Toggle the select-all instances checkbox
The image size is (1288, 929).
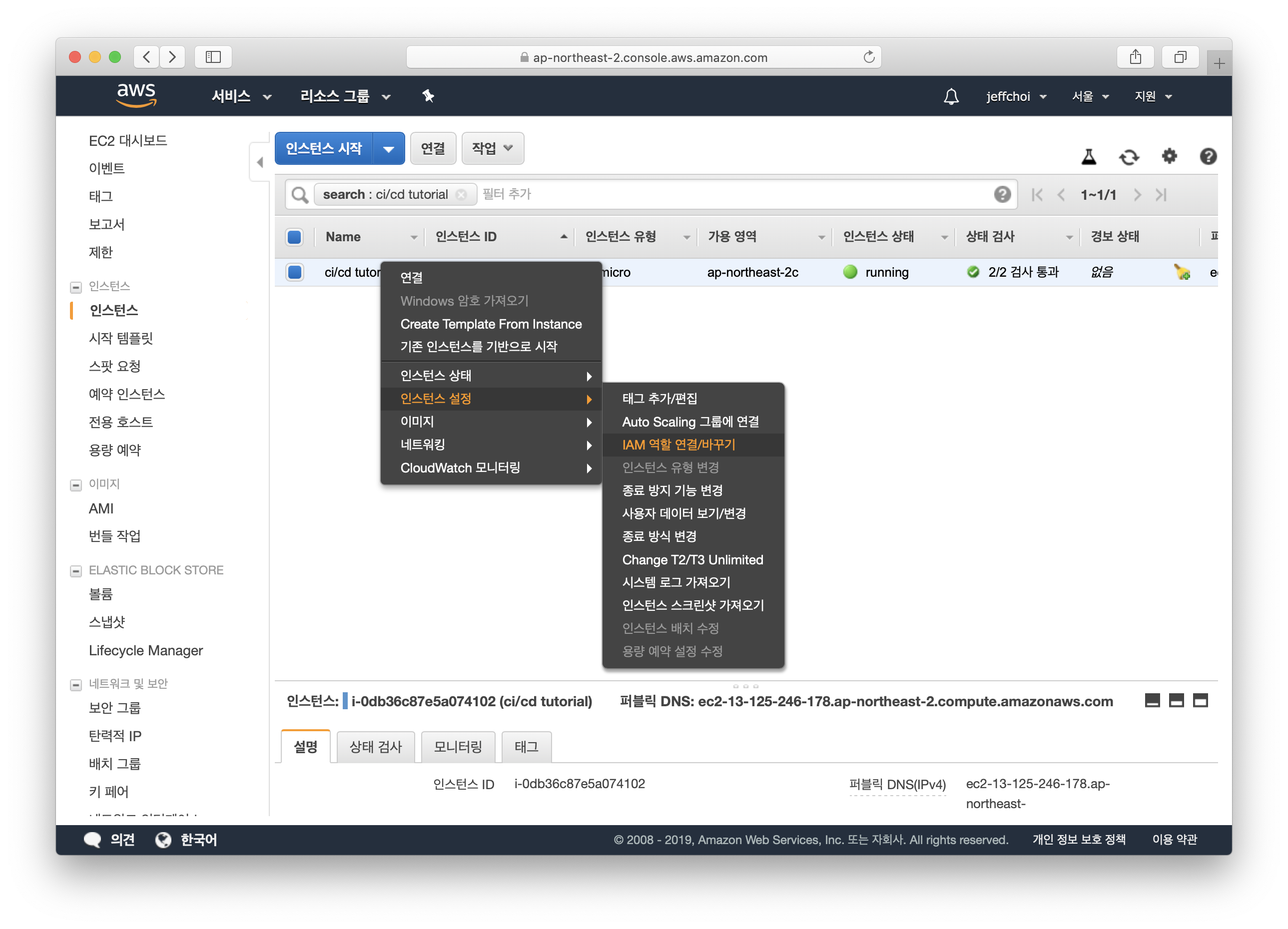tap(294, 237)
